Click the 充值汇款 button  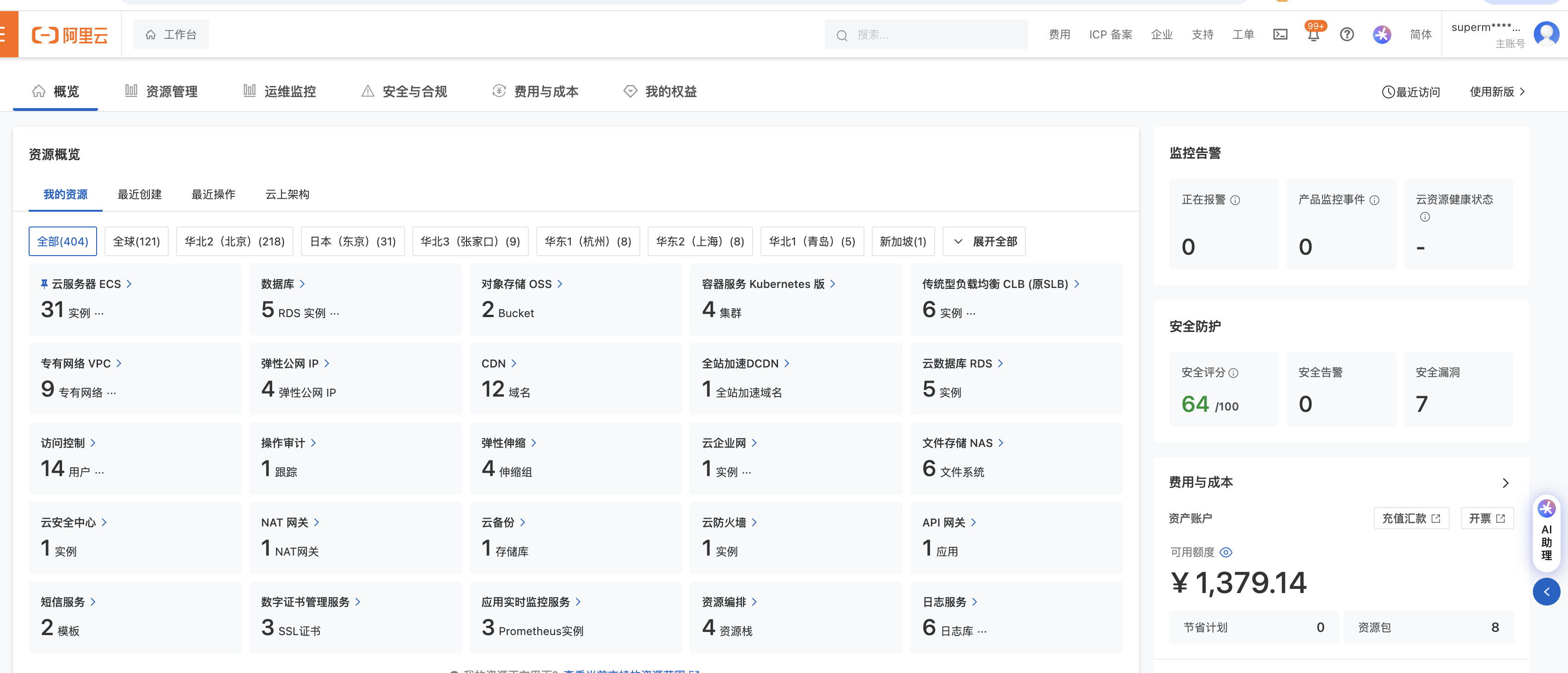coord(1410,519)
